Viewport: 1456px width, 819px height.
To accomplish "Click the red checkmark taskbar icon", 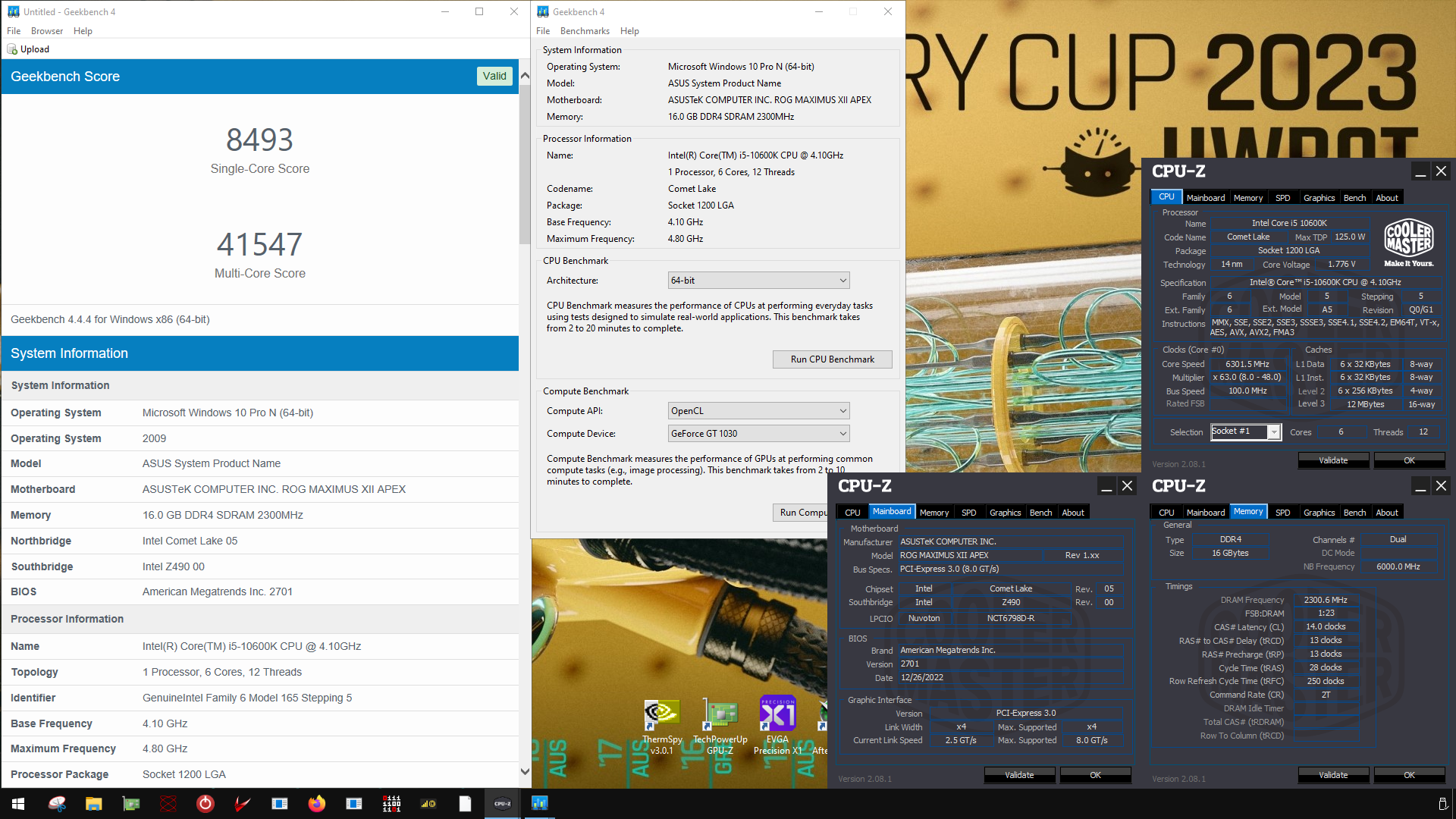I will pyautogui.click(x=242, y=804).
